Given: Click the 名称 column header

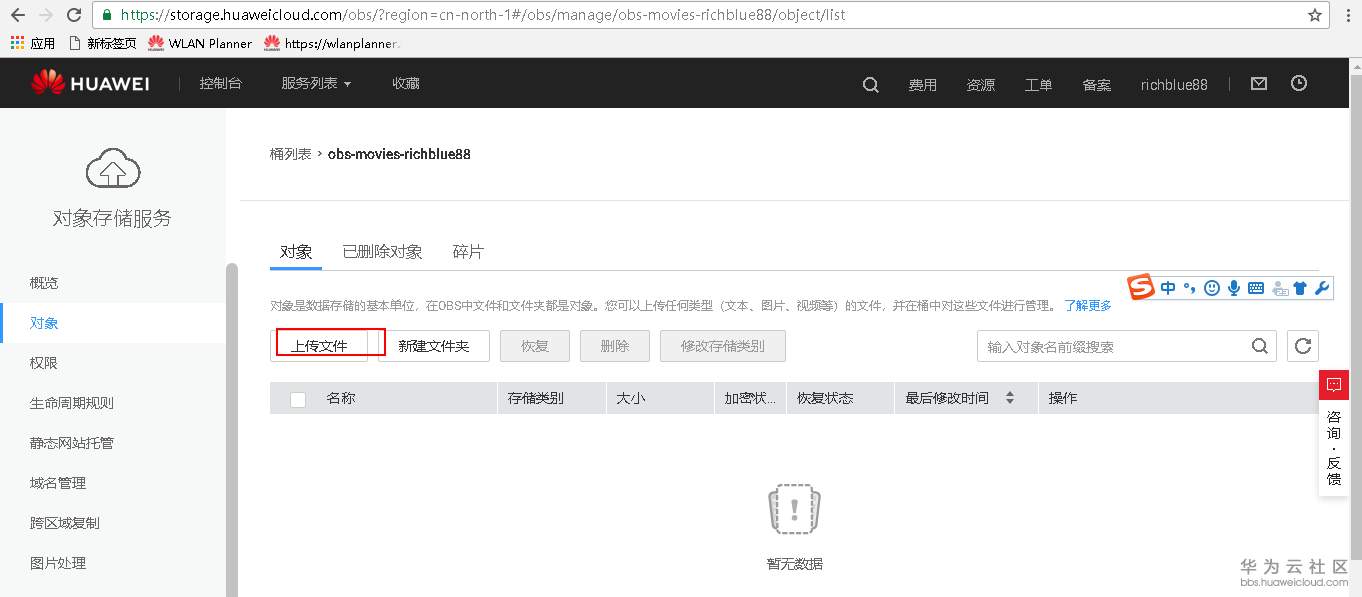Looking at the screenshot, I should (x=340, y=398).
